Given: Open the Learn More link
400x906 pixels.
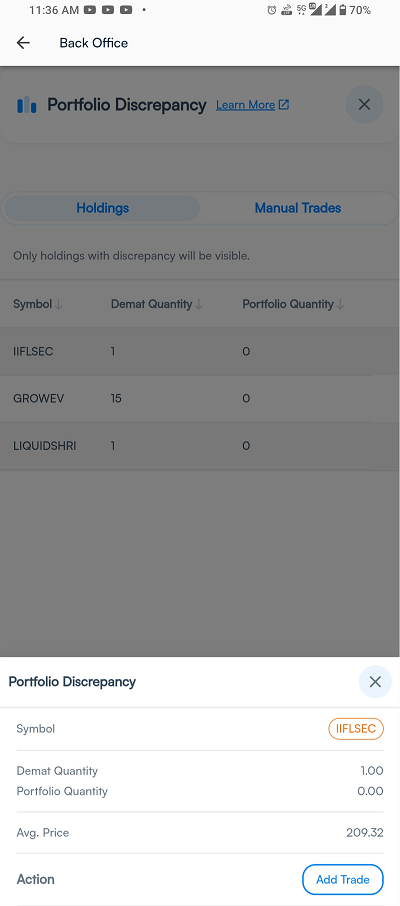Looking at the screenshot, I should pyautogui.click(x=245, y=105).
